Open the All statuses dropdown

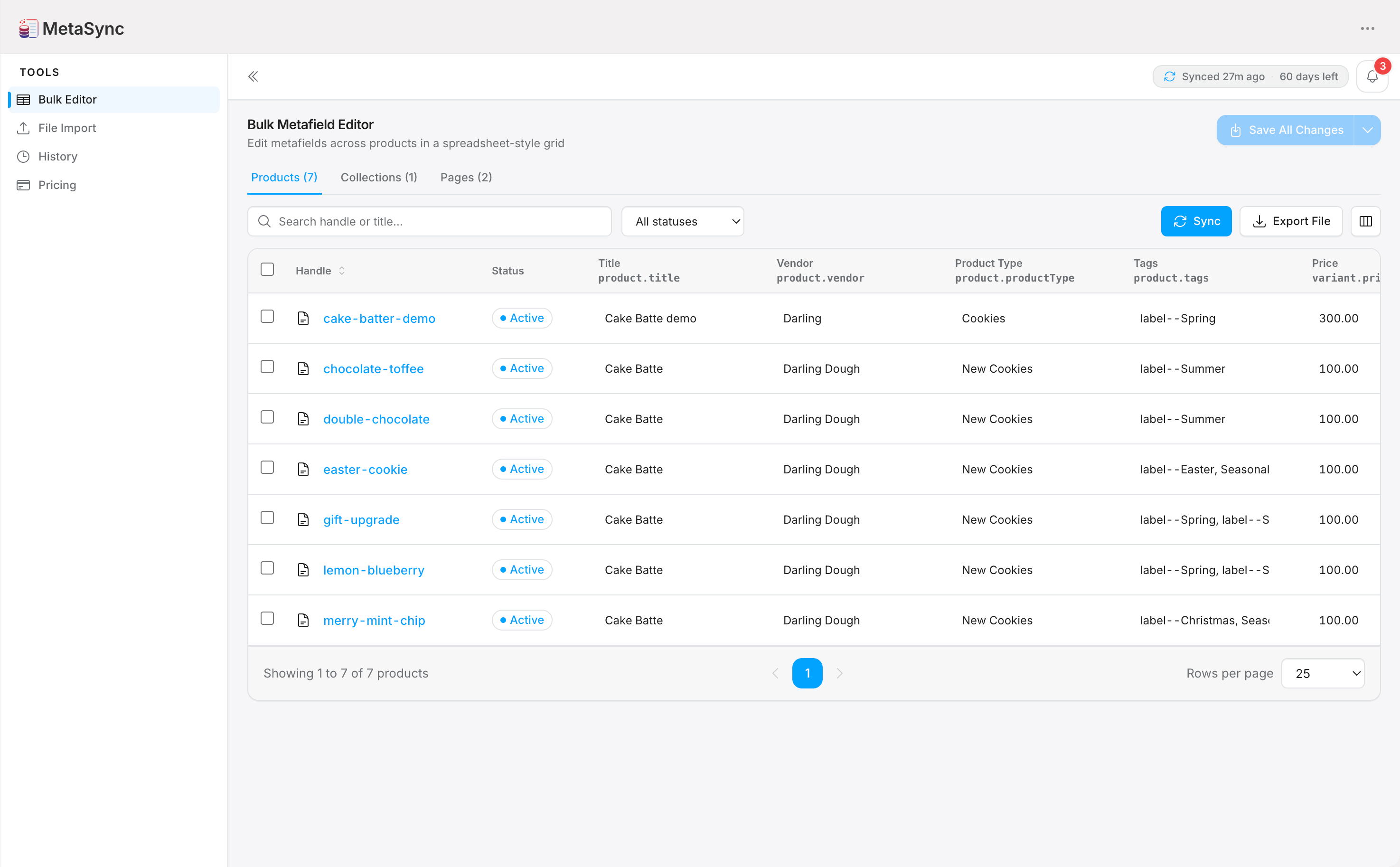(683, 221)
